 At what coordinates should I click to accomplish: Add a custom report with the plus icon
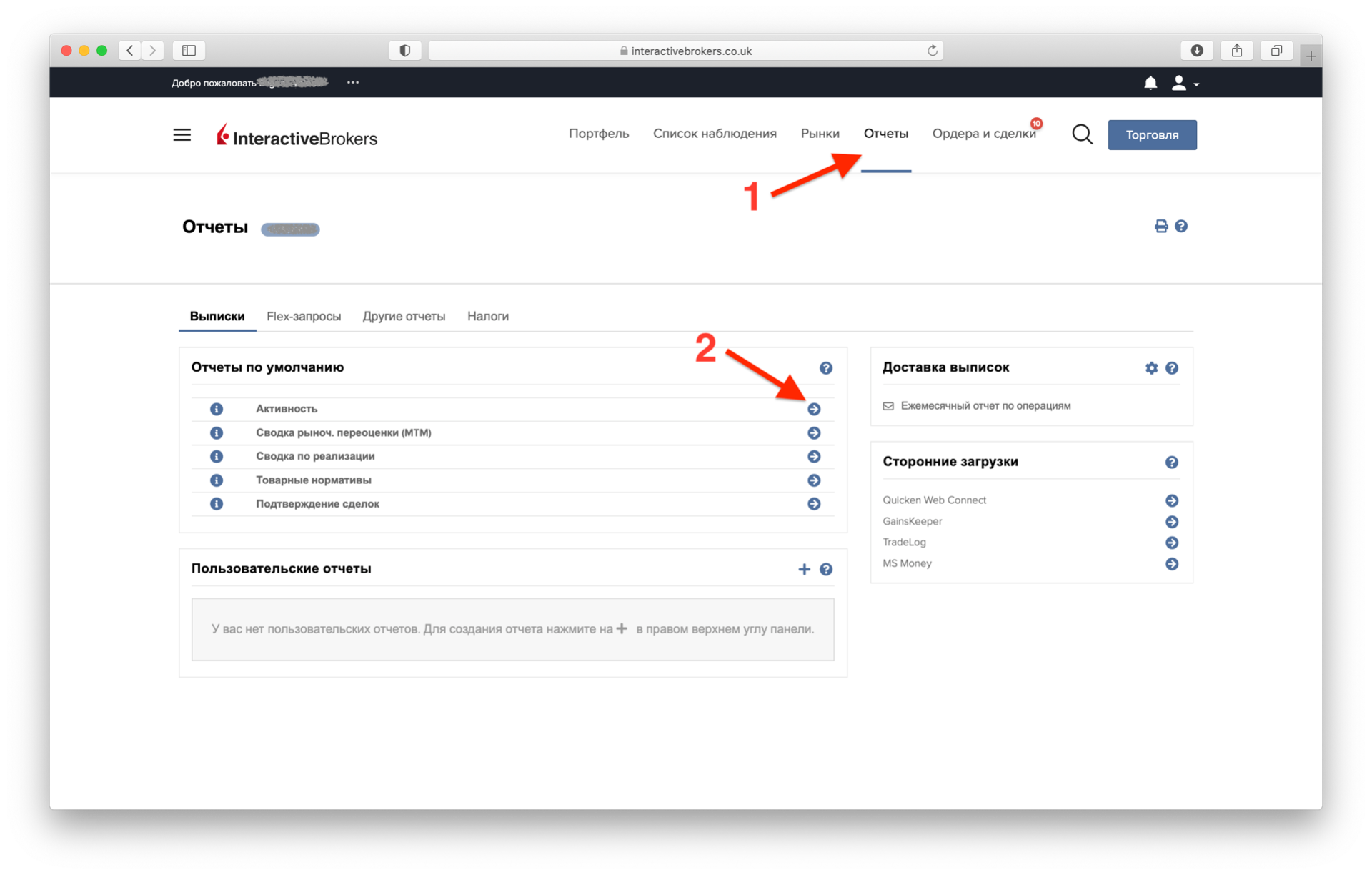[804, 569]
